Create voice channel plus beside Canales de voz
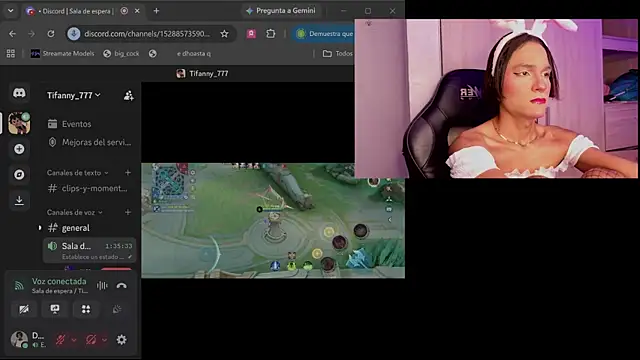Screen dimensions: 640x360 point(128,212)
